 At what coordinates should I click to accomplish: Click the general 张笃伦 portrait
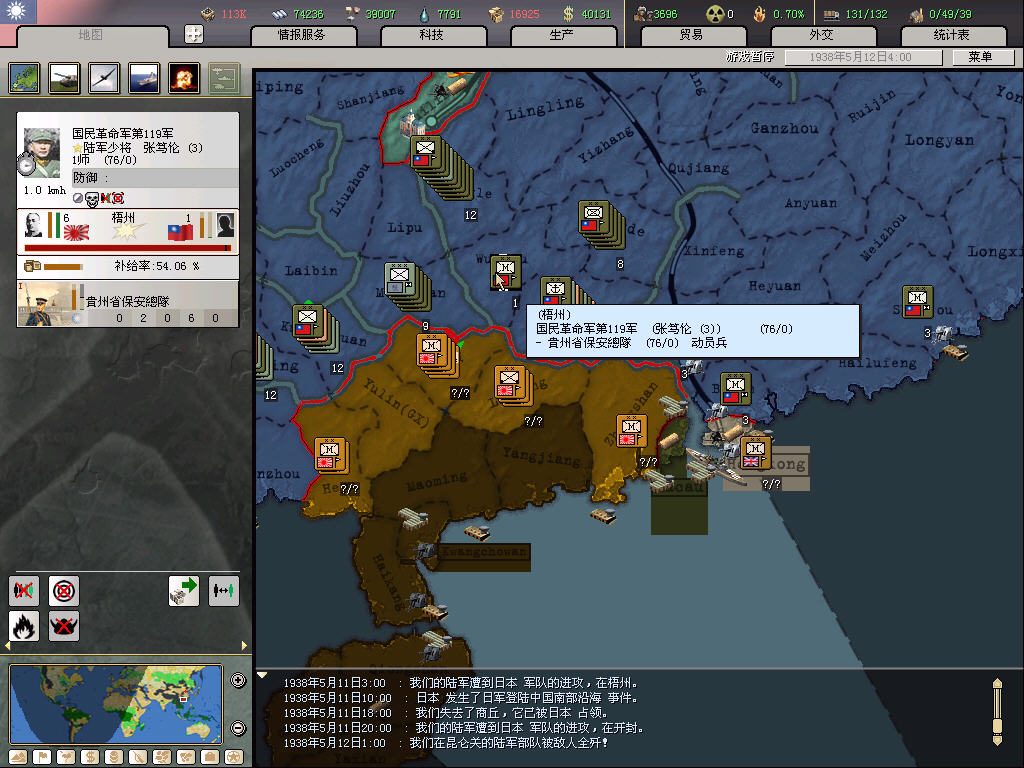click(42, 152)
